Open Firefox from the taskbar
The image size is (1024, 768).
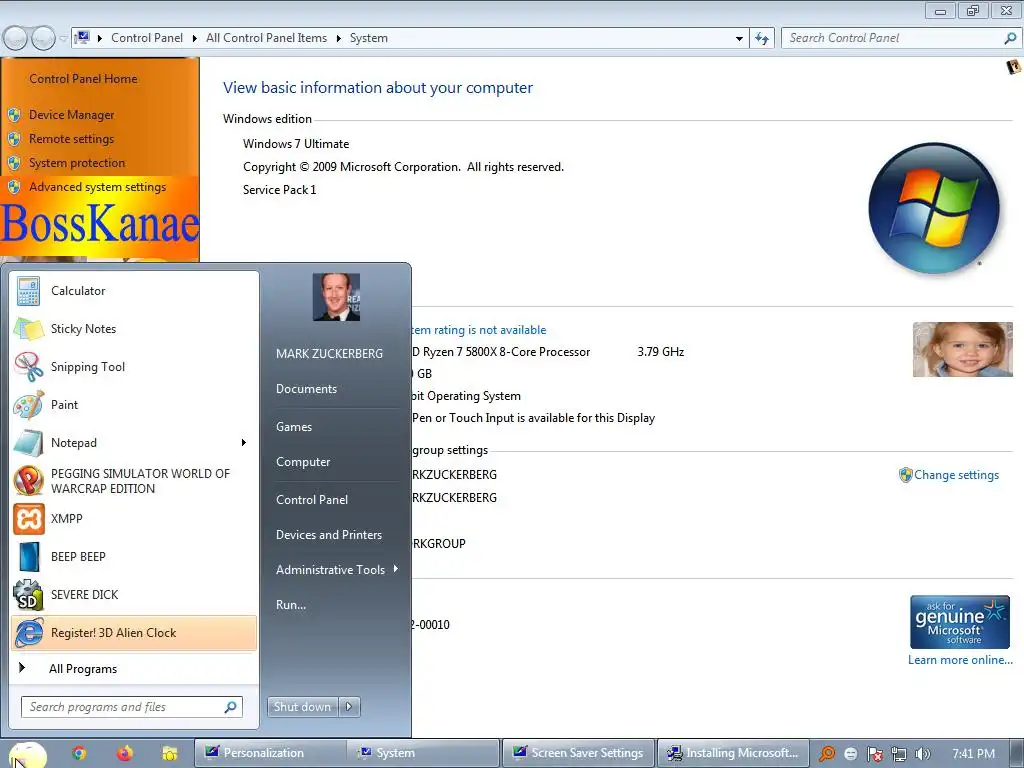point(124,754)
